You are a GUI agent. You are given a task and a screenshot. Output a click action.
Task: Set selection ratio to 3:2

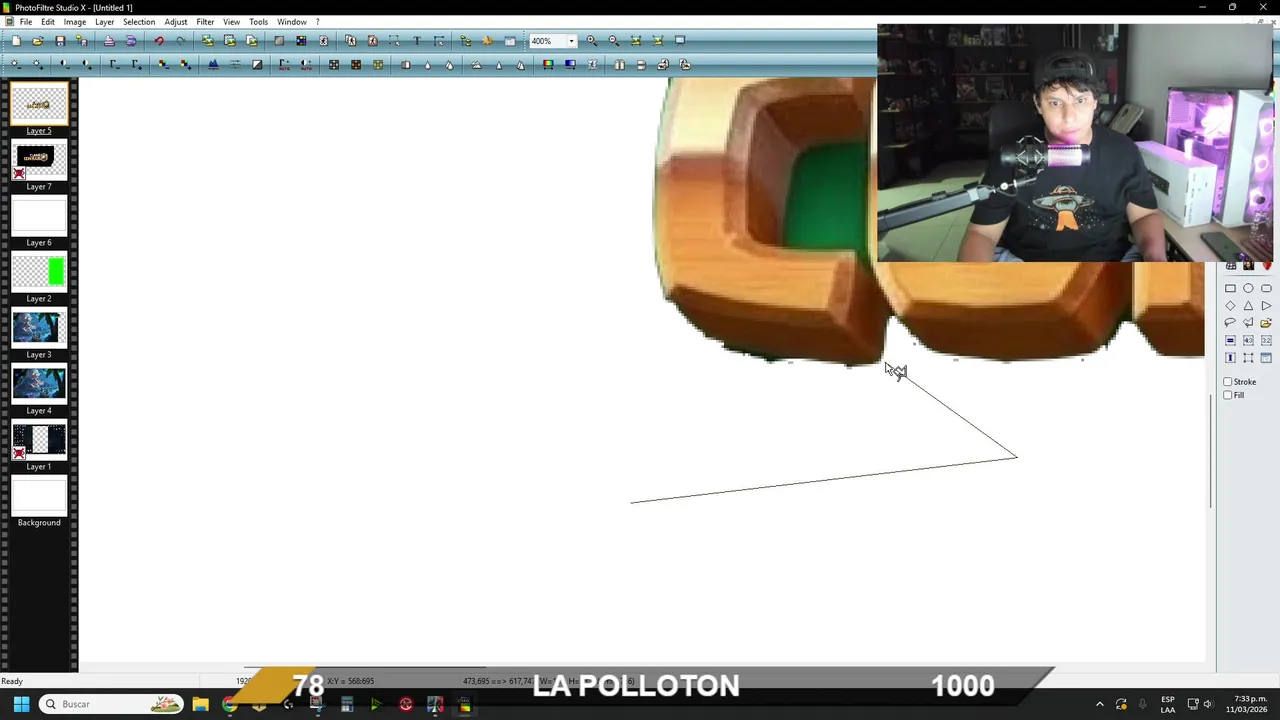click(x=1266, y=341)
